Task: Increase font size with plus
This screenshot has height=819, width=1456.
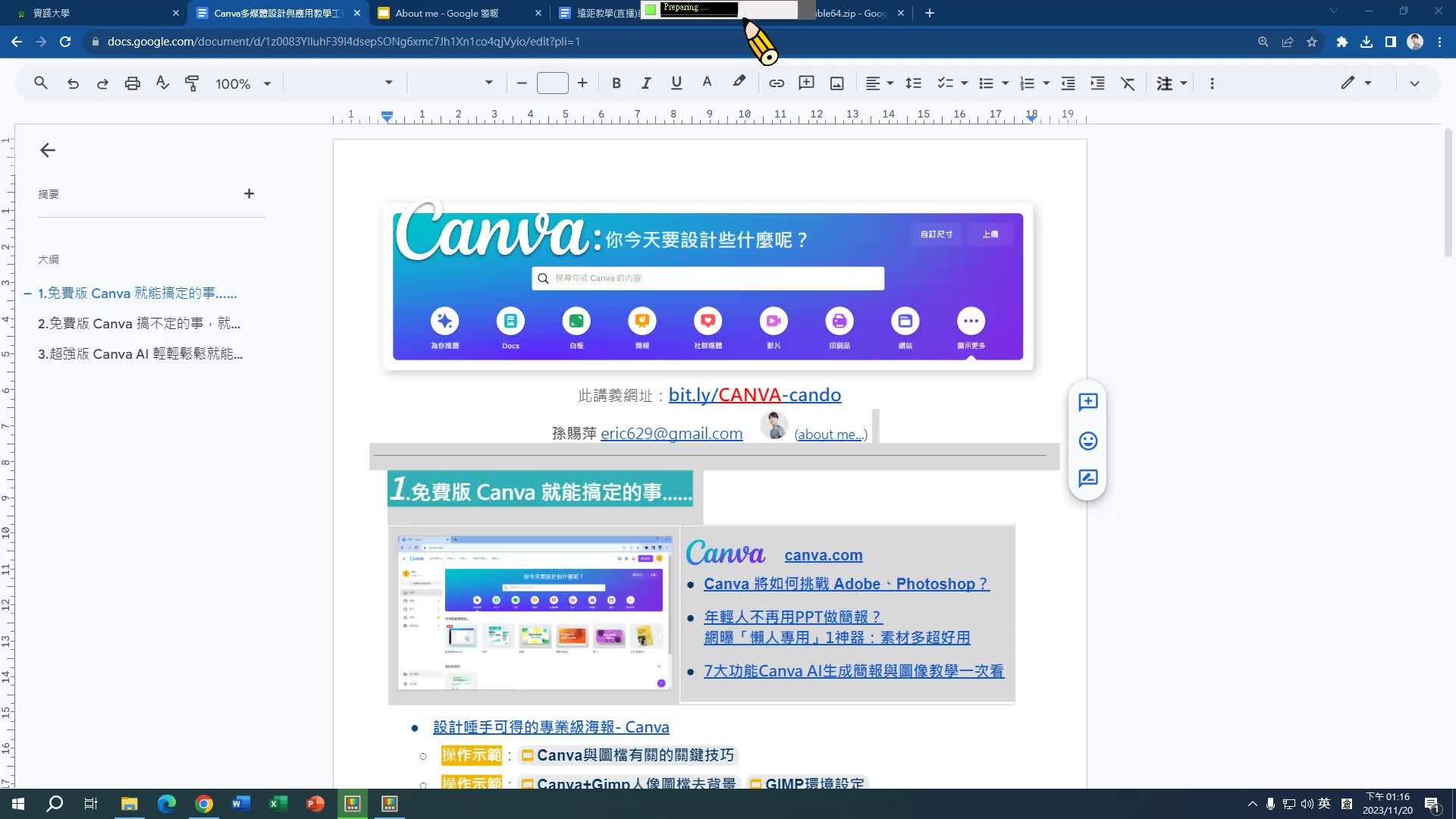Action: 582,83
